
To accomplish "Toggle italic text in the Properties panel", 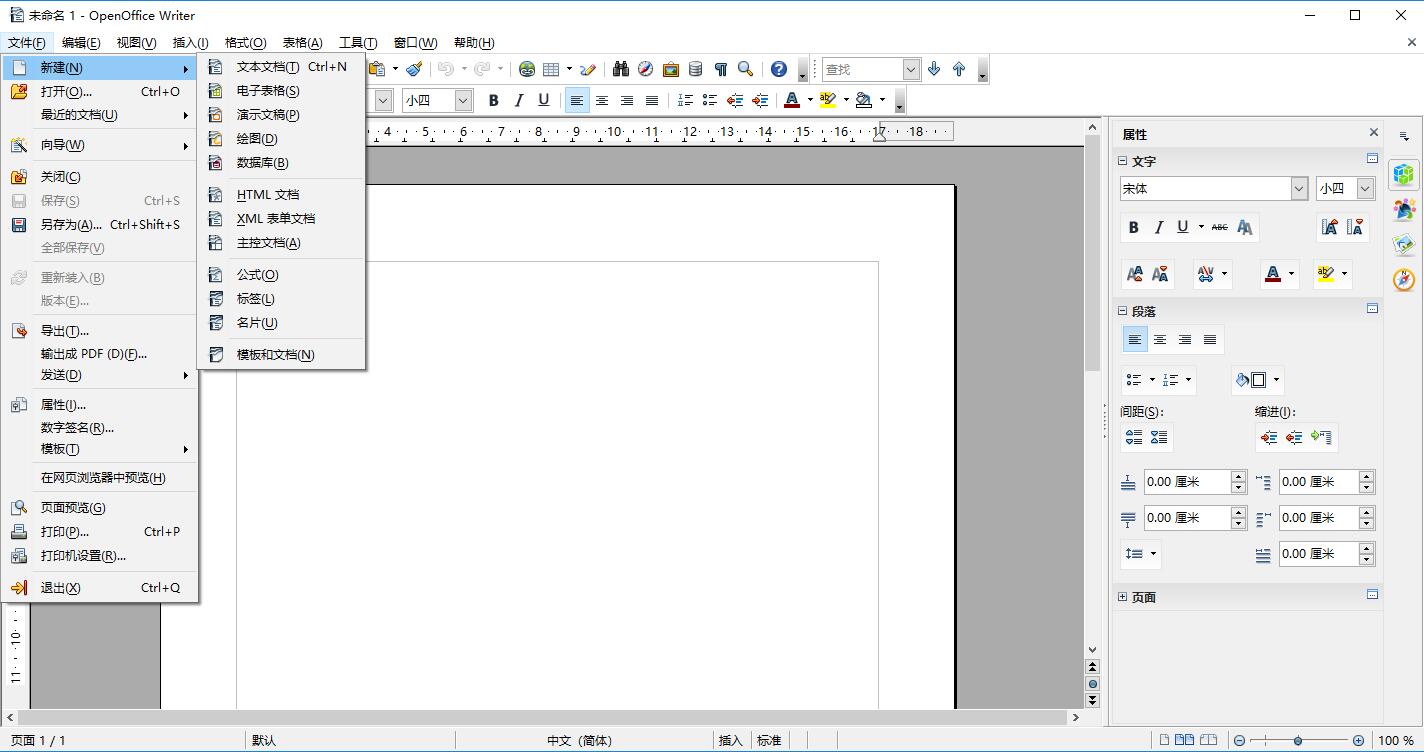I will [1159, 228].
